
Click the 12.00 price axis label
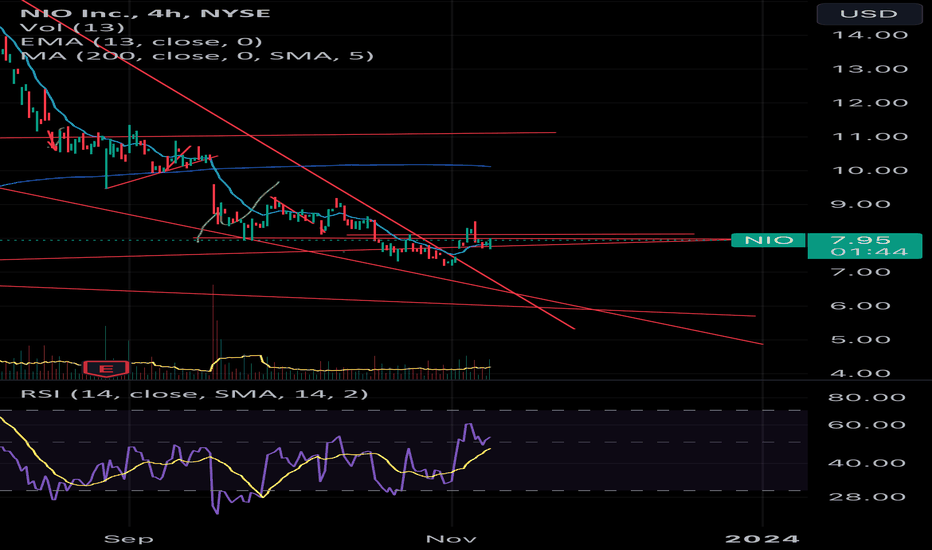[x=870, y=103]
